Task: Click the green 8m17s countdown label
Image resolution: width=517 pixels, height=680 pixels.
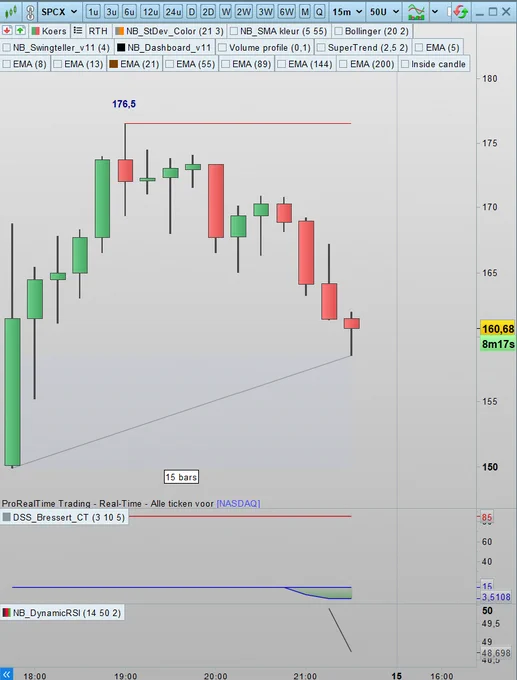Action: click(498, 344)
